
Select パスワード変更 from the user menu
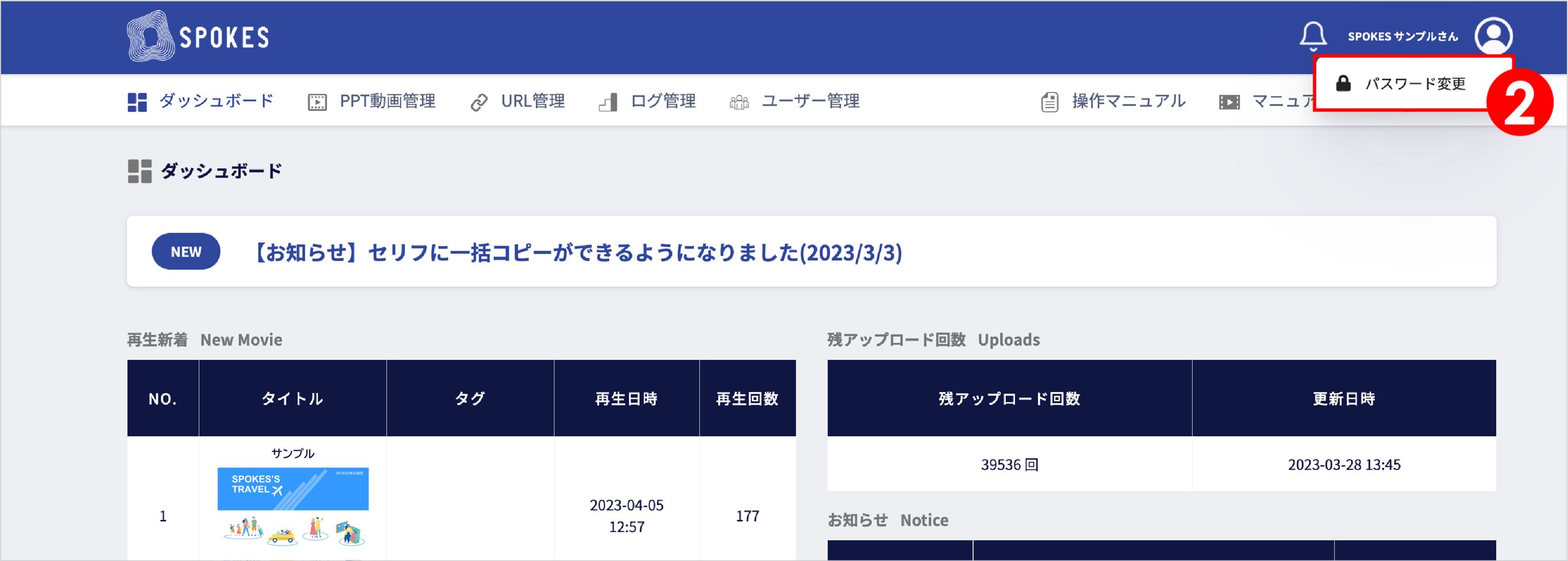(x=1414, y=84)
